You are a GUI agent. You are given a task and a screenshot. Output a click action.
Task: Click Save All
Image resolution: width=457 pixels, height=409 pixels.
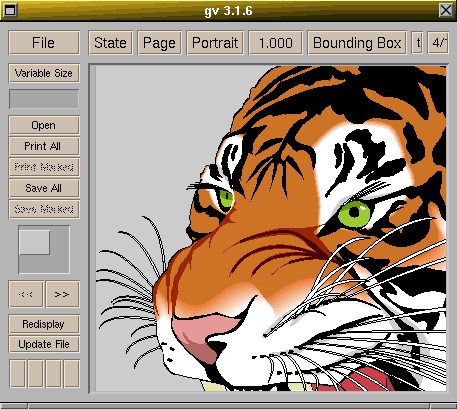point(44,188)
